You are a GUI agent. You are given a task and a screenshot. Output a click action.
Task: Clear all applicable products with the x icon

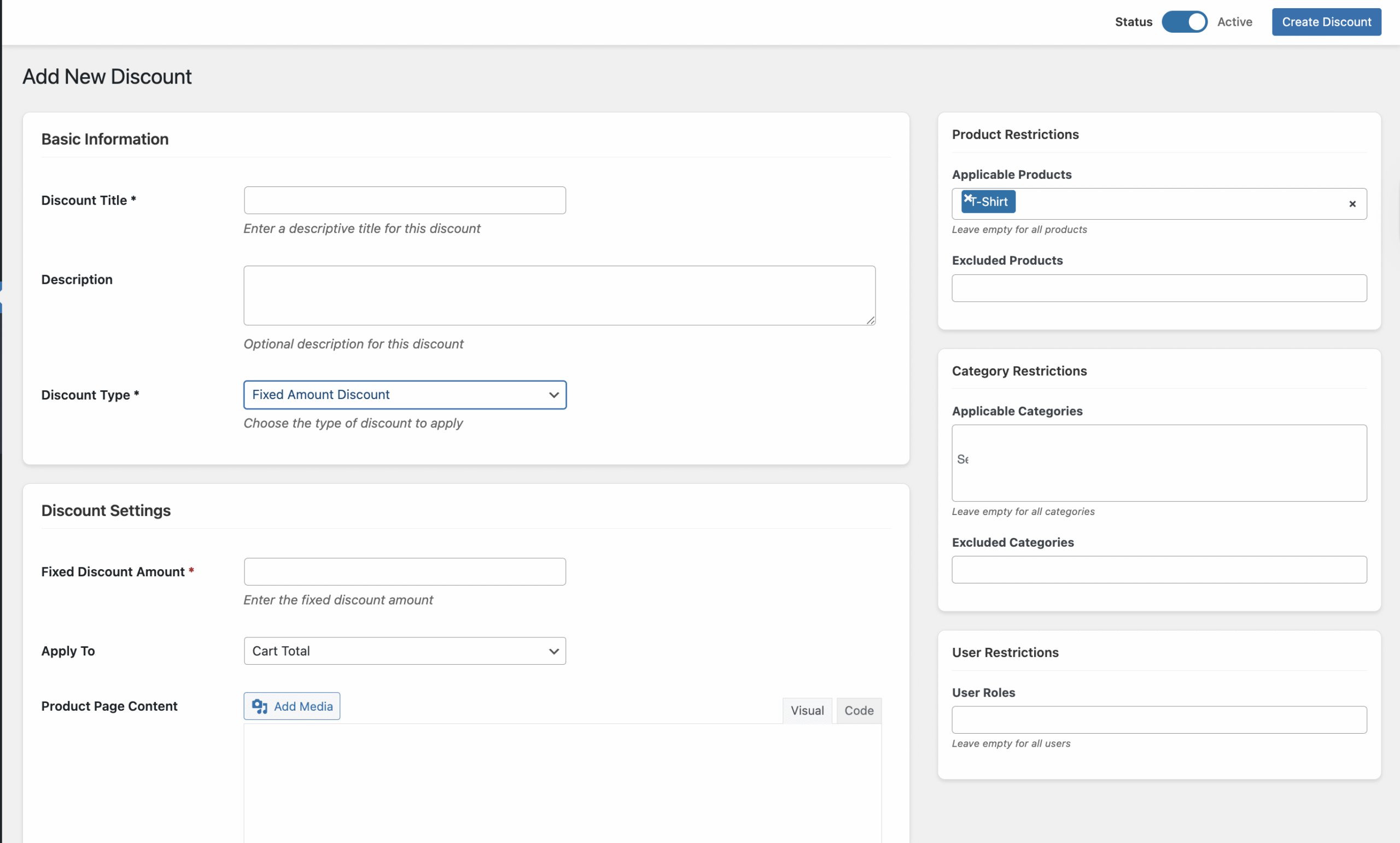click(x=1352, y=204)
